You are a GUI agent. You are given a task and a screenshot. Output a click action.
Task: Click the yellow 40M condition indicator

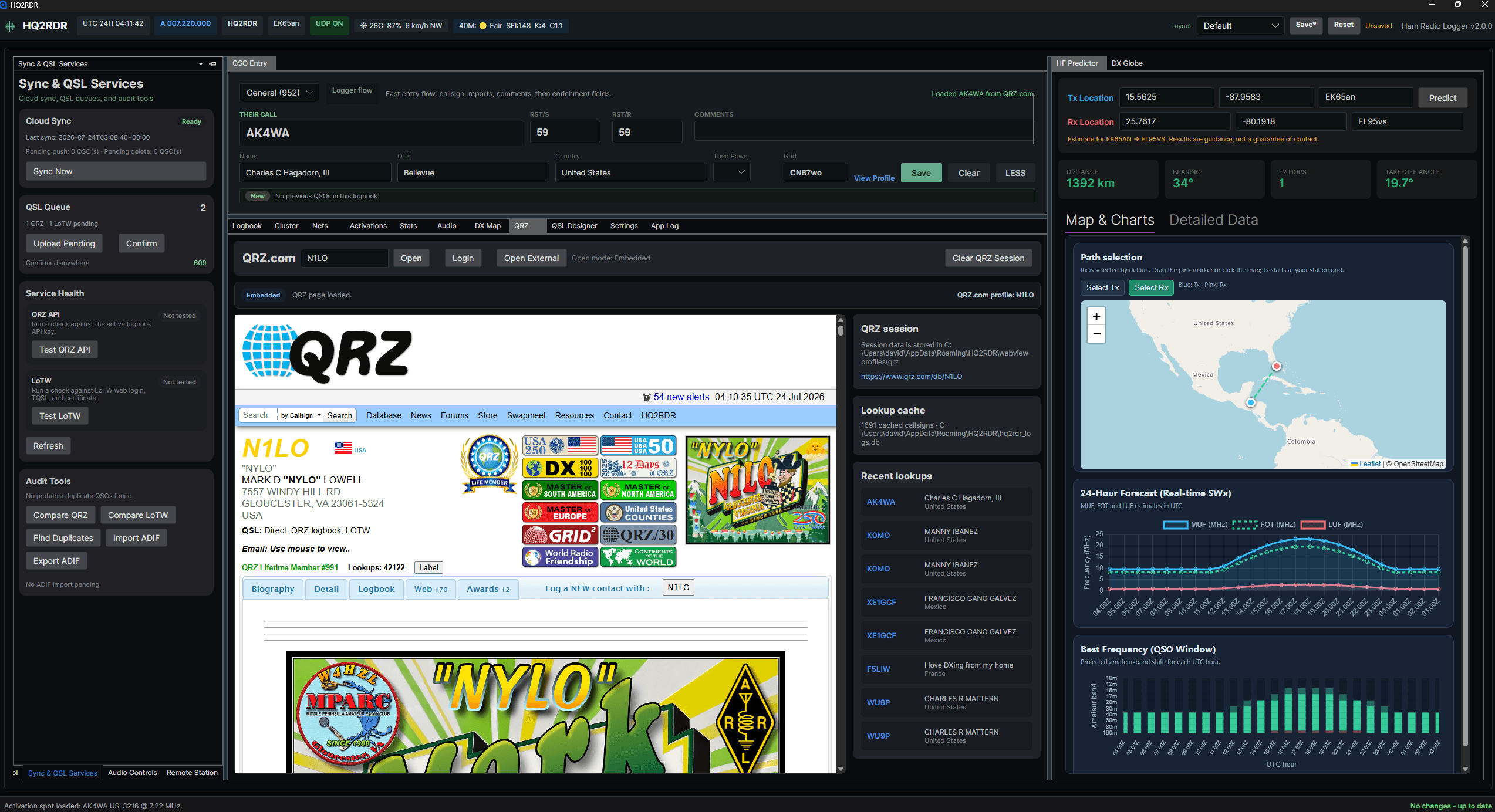point(482,26)
